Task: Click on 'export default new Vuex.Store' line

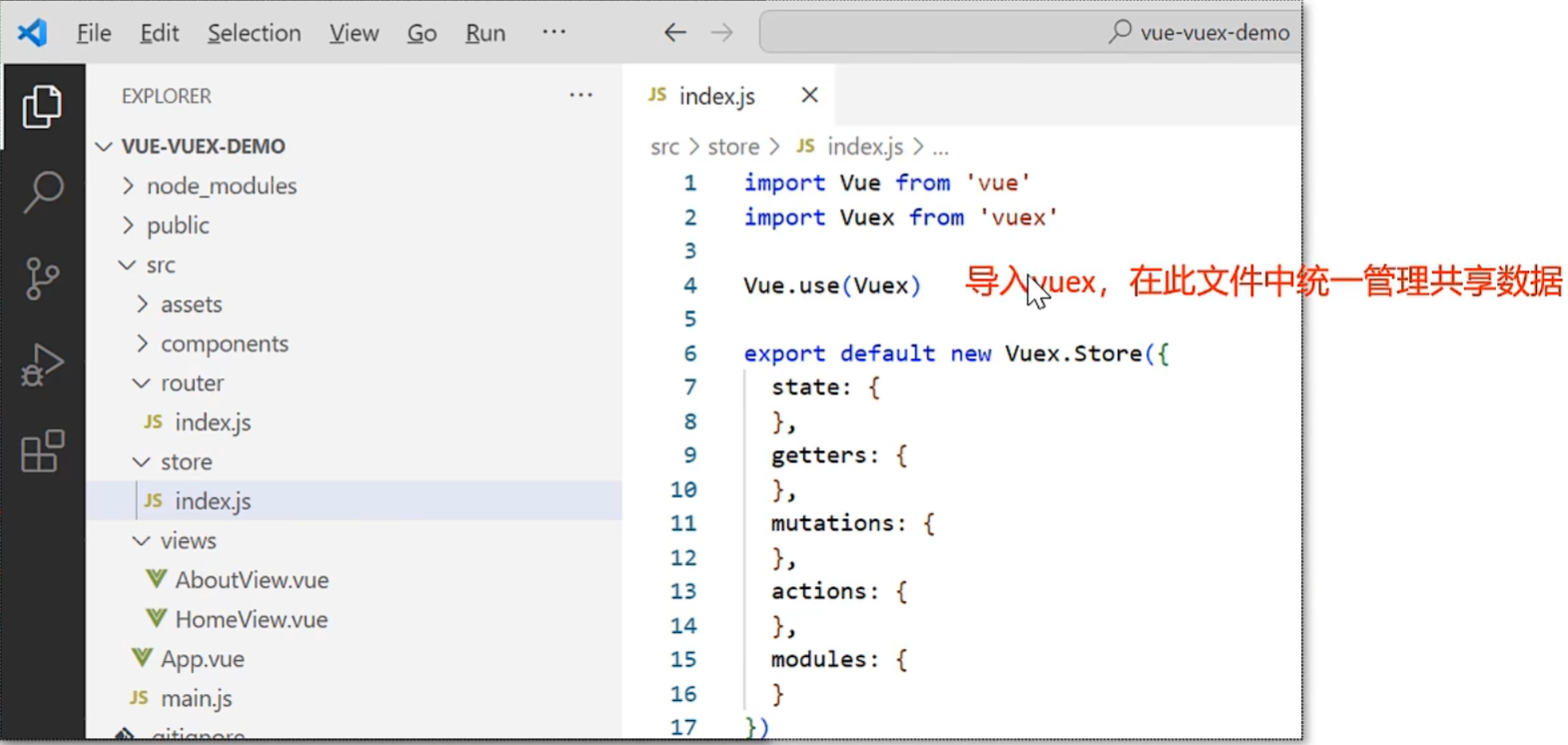Action: point(956,354)
